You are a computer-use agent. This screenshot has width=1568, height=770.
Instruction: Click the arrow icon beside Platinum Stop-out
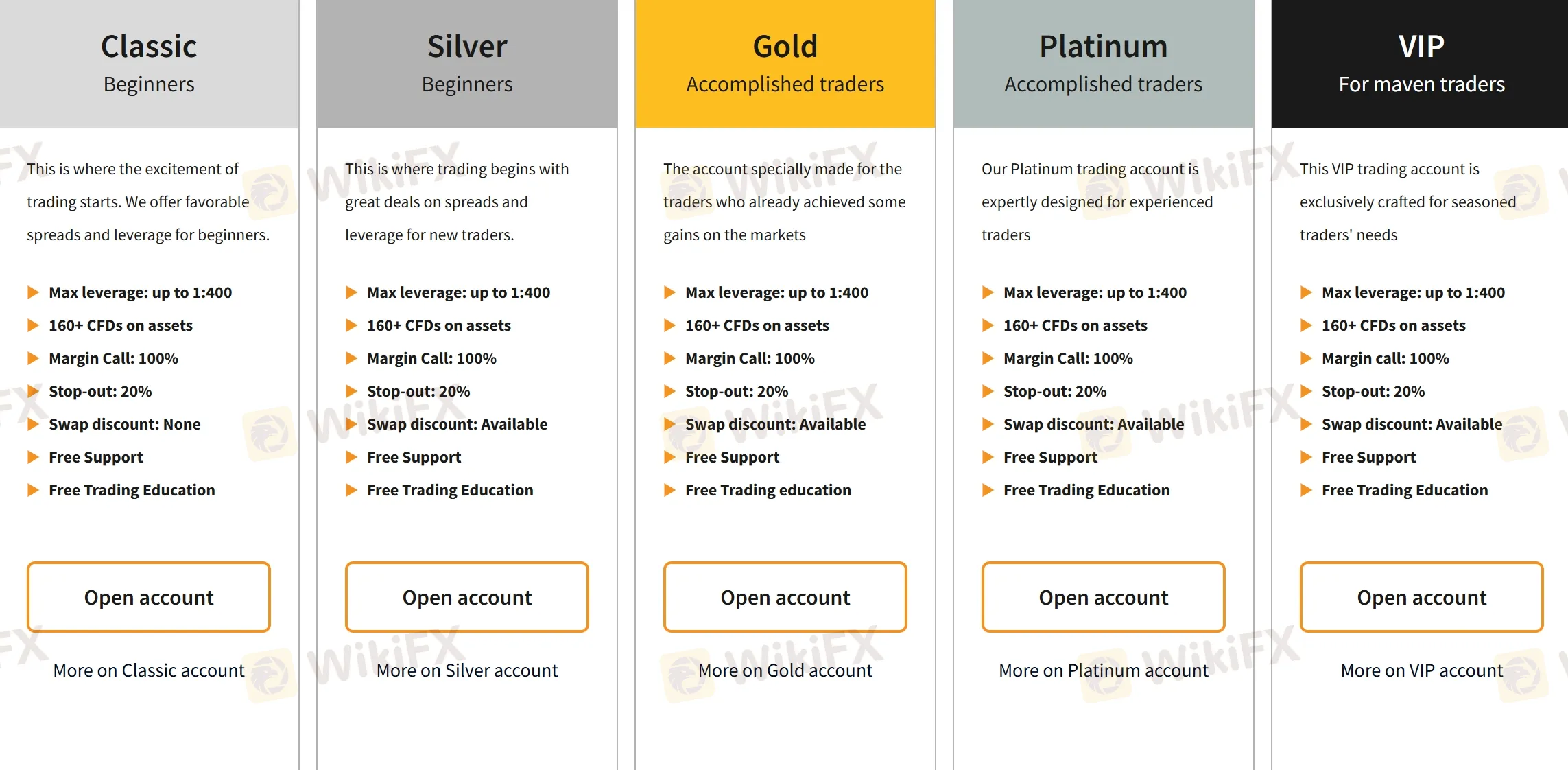click(x=988, y=391)
